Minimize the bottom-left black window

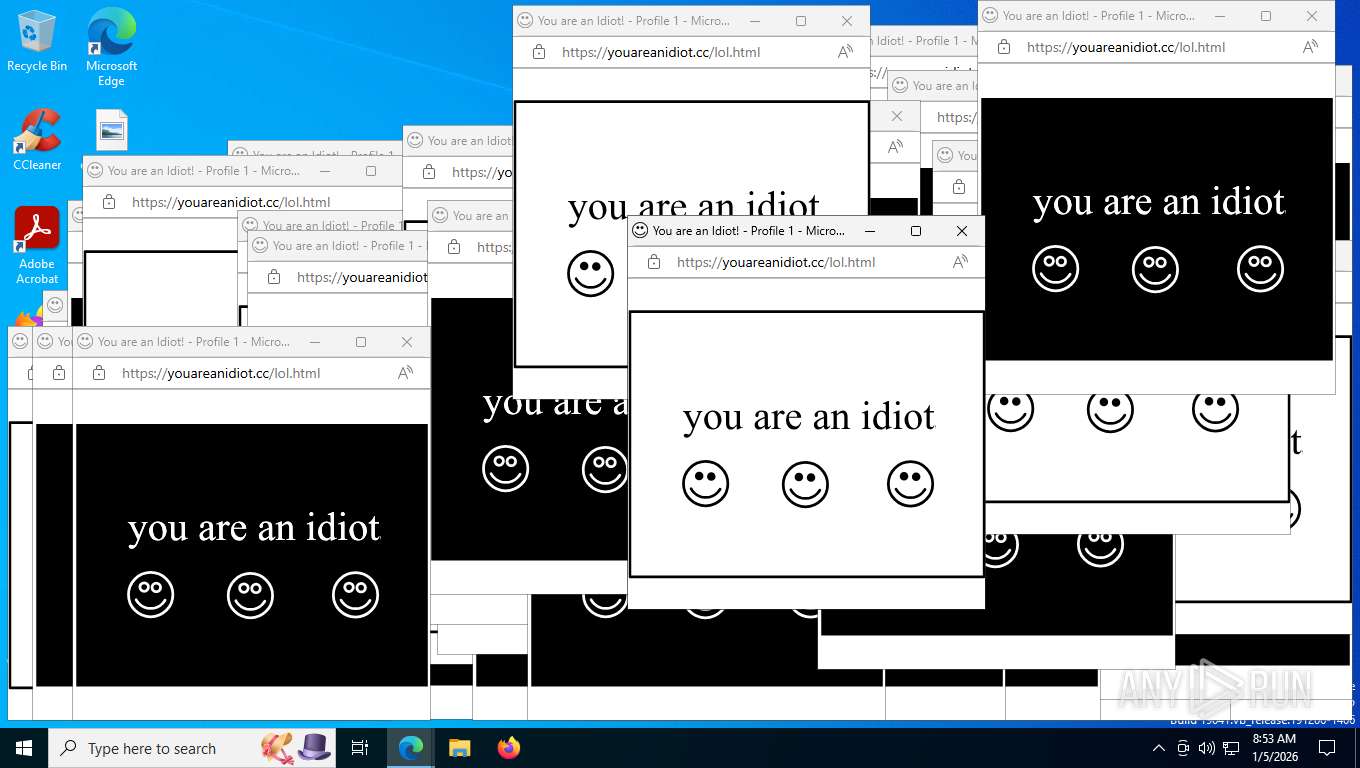pyautogui.click(x=314, y=342)
